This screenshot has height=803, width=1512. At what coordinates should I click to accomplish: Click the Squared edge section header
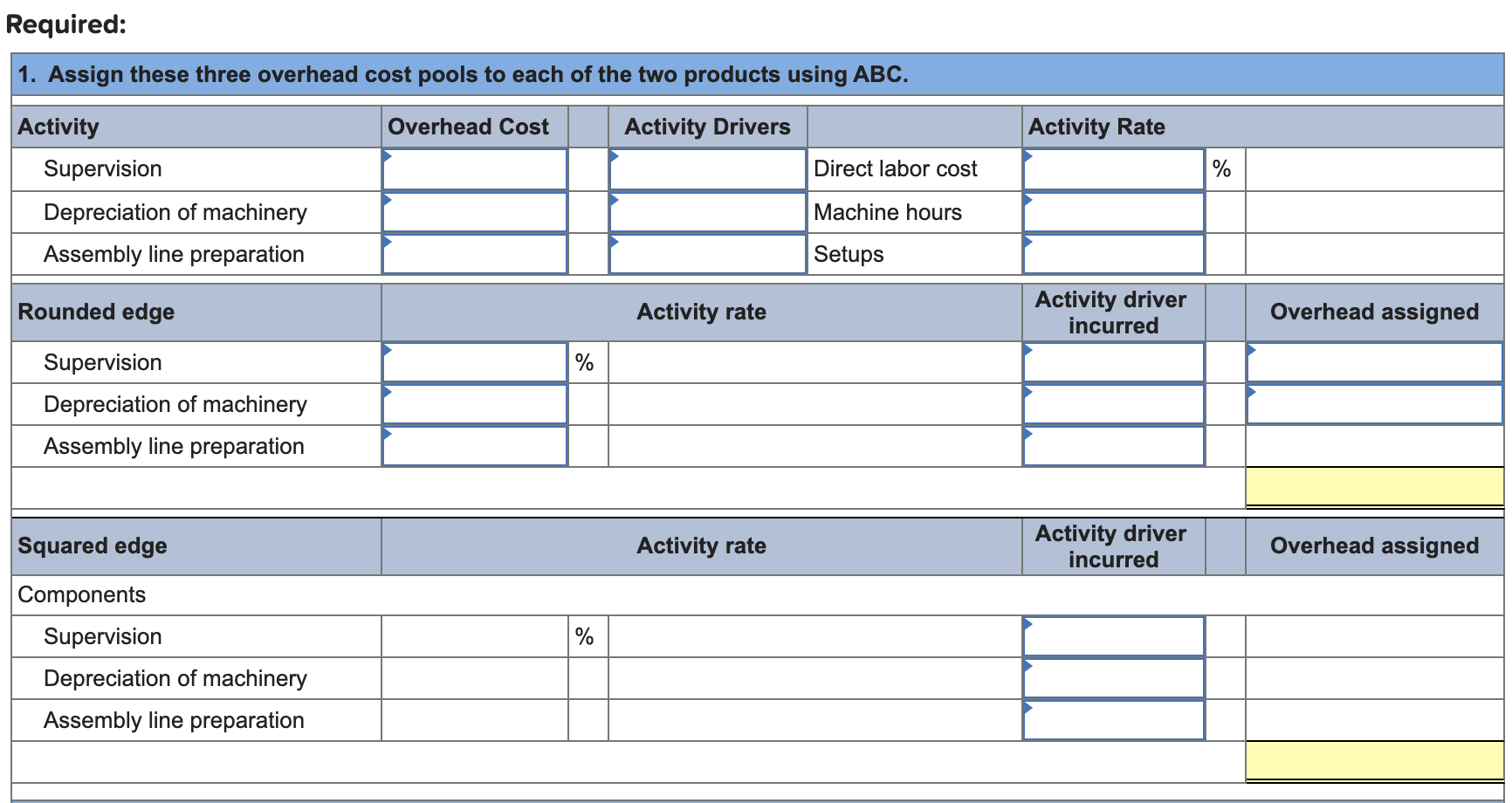tap(93, 546)
